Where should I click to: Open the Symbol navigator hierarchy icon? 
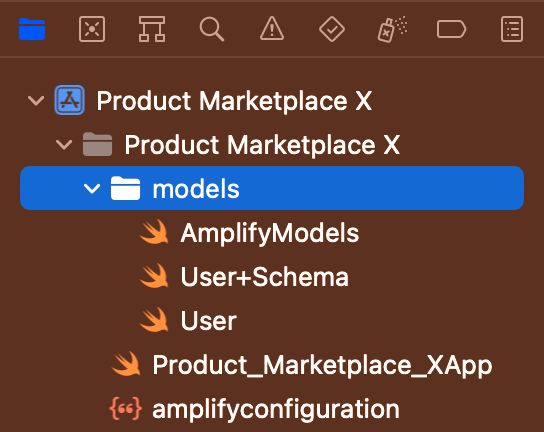pos(152,29)
